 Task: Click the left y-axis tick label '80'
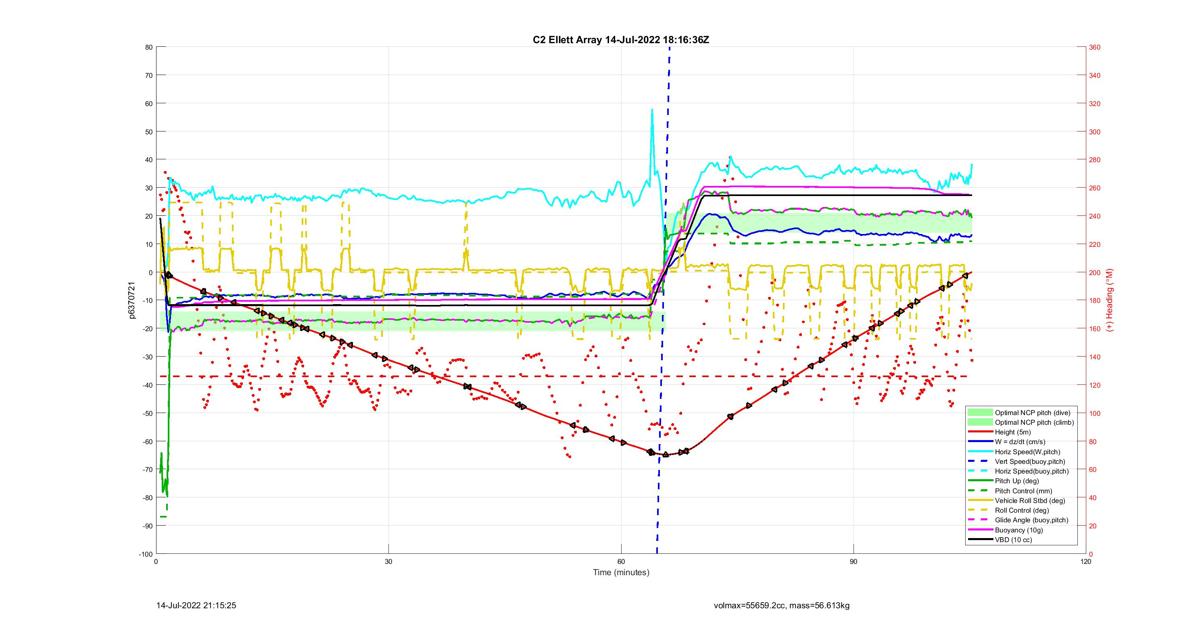[x=147, y=47]
